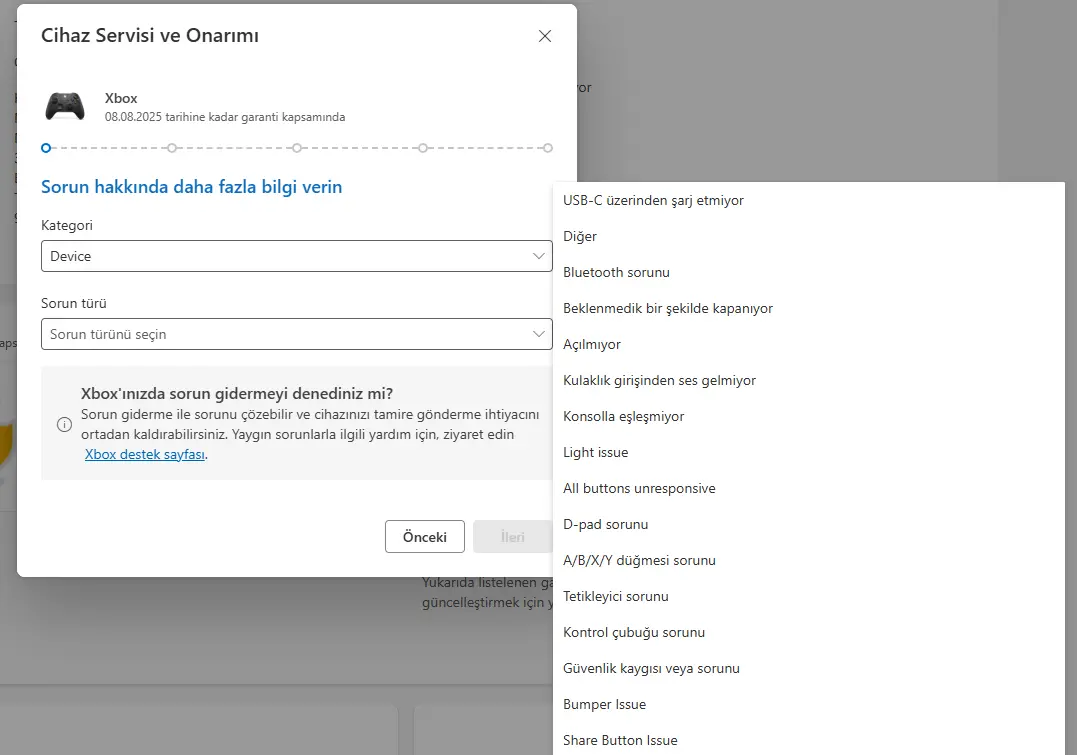Viewport: 1077px width, 755px height.
Task: Select Bluetooth sorunu option
Action: click(808, 272)
